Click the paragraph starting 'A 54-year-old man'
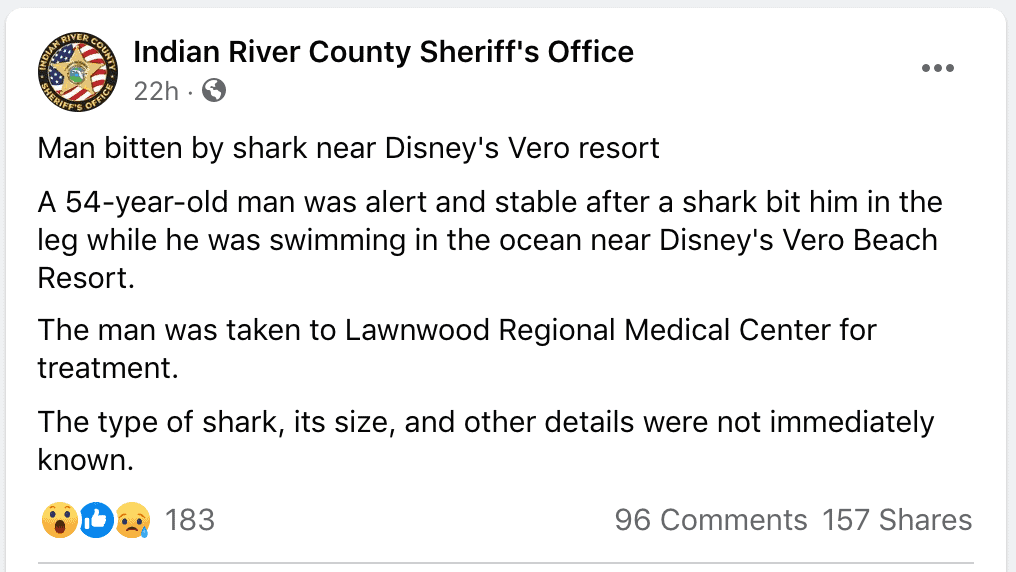 (490, 240)
